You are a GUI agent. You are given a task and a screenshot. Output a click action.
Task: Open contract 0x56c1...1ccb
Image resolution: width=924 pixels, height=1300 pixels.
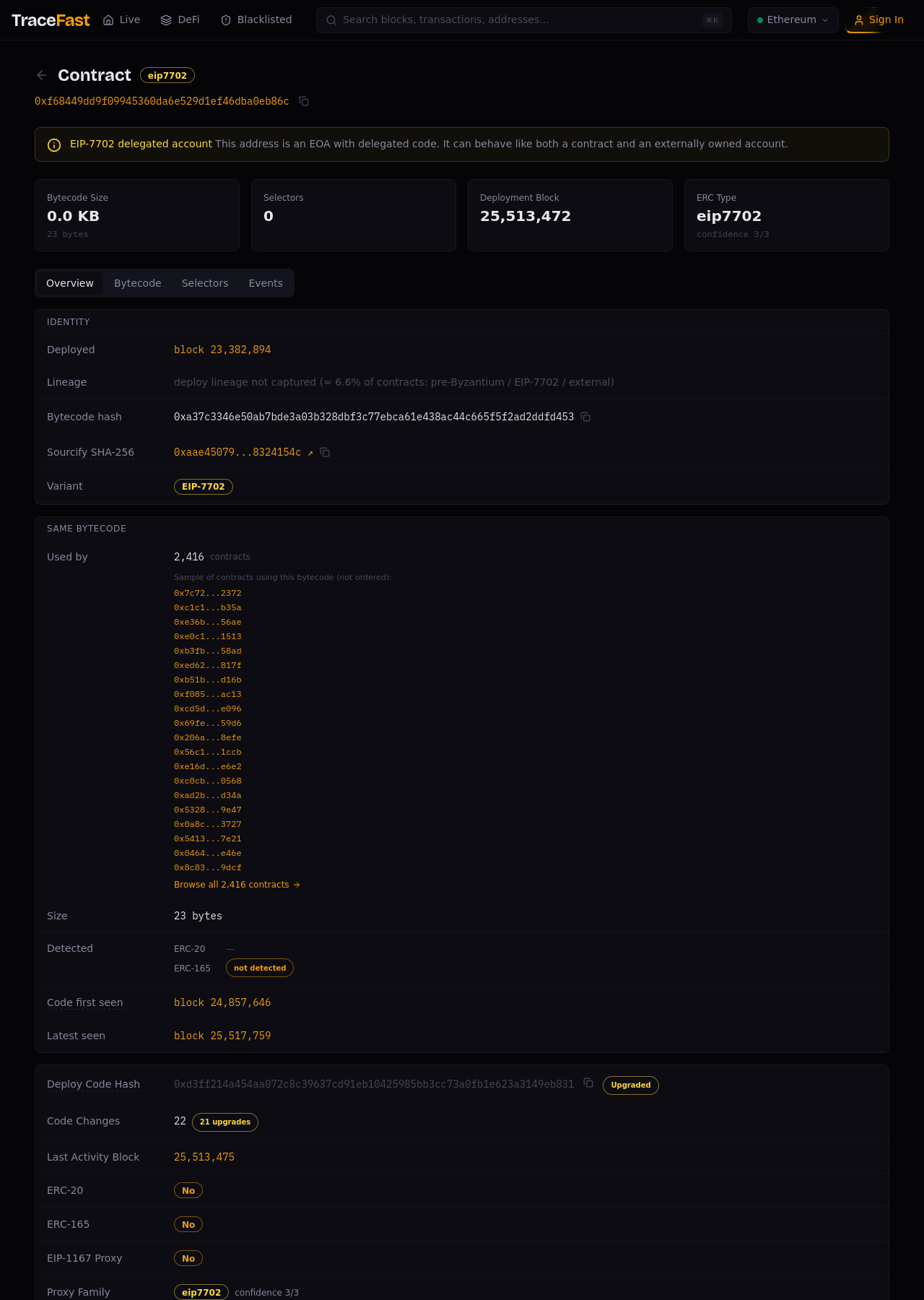click(x=208, y=752)
